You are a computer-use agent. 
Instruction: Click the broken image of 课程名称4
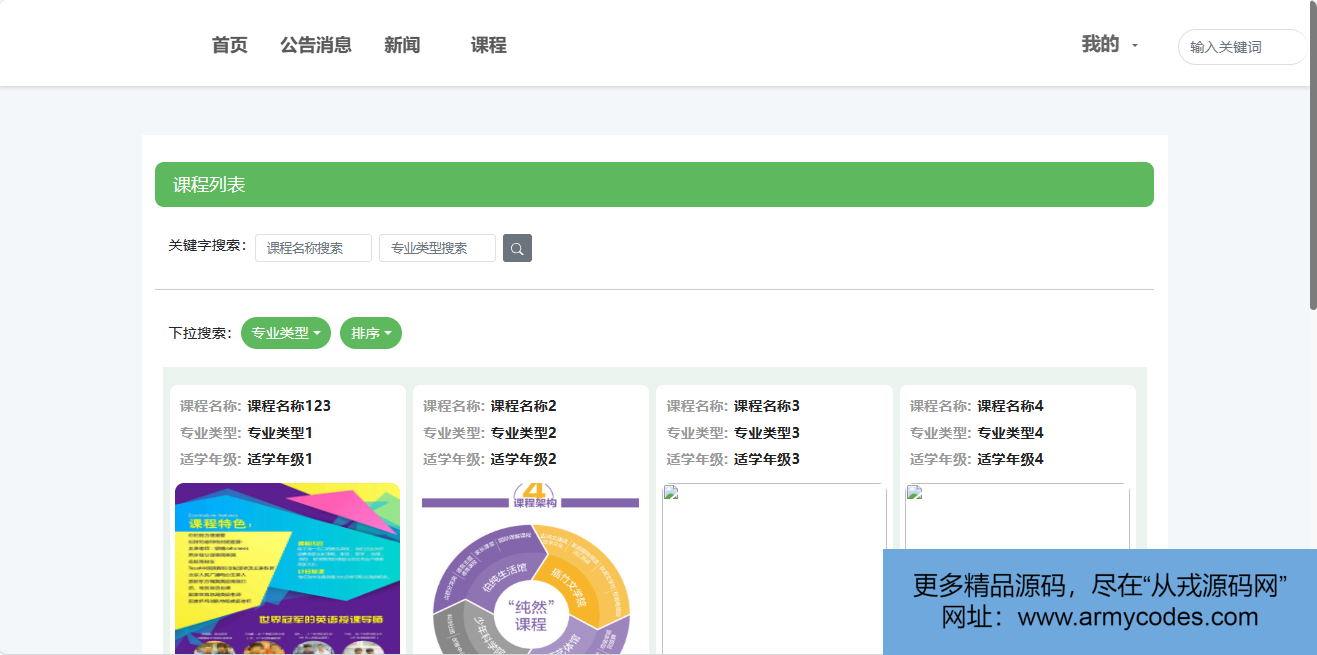pyautogui.click(x=1017, y=515)
